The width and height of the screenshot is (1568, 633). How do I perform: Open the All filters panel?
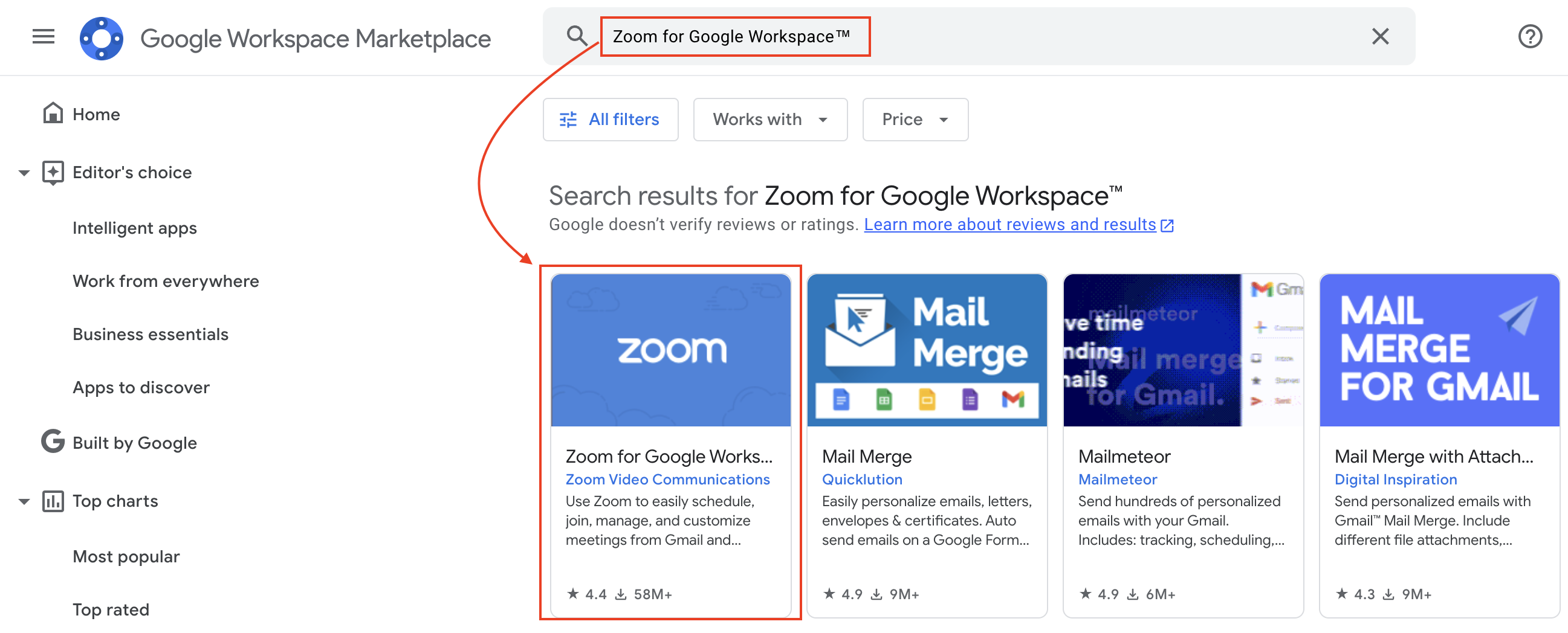(611, 119)
